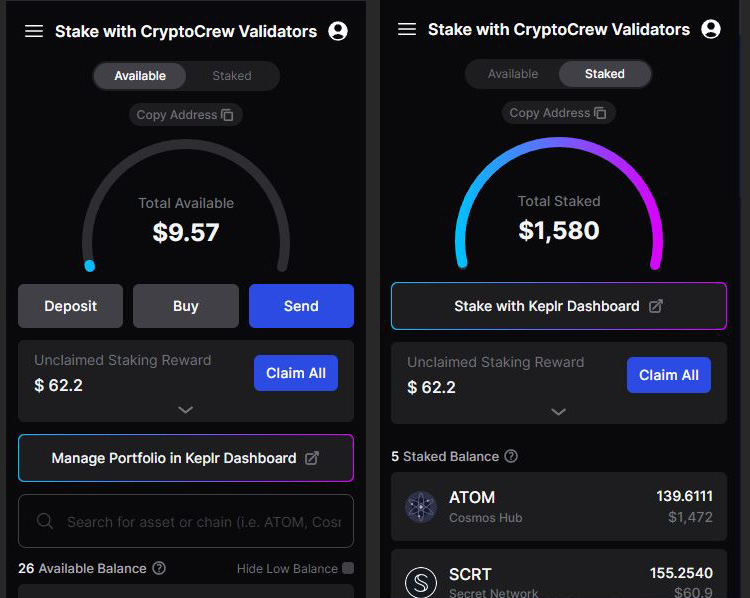Click the Send button
Screen dimensions: 750x598
[x=301, y=306]
